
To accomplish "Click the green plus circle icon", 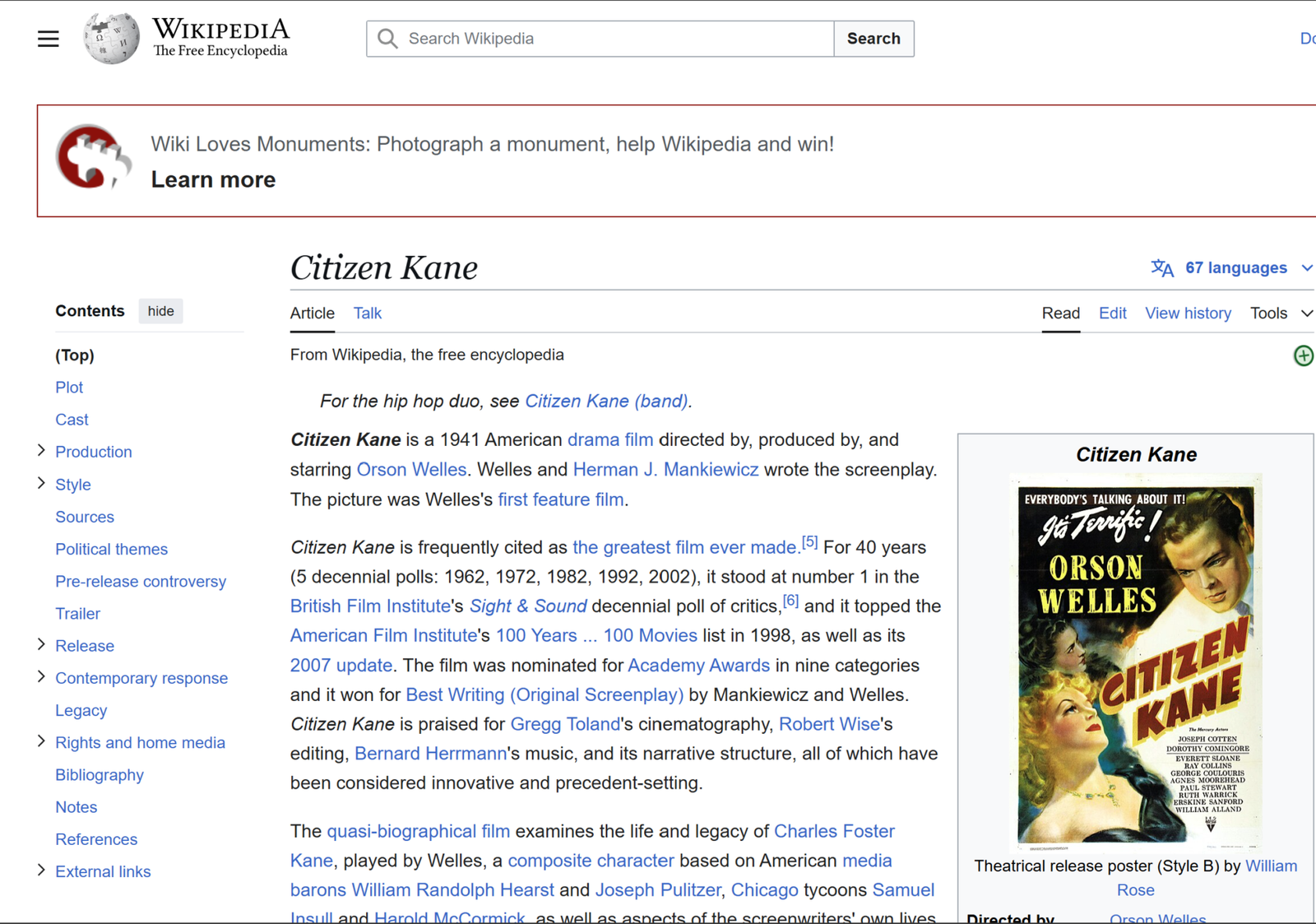I will coord(1303,355).
